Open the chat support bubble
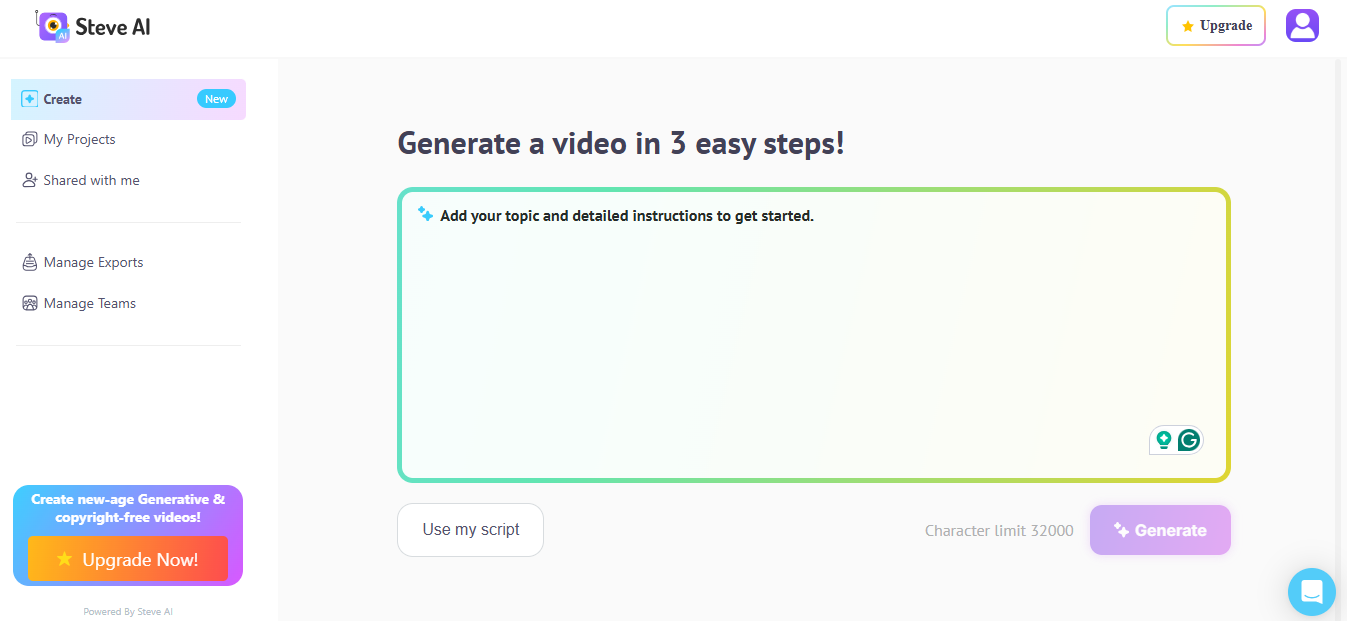The height and width of the screenshot is (621, 1347). [1311, 591]
